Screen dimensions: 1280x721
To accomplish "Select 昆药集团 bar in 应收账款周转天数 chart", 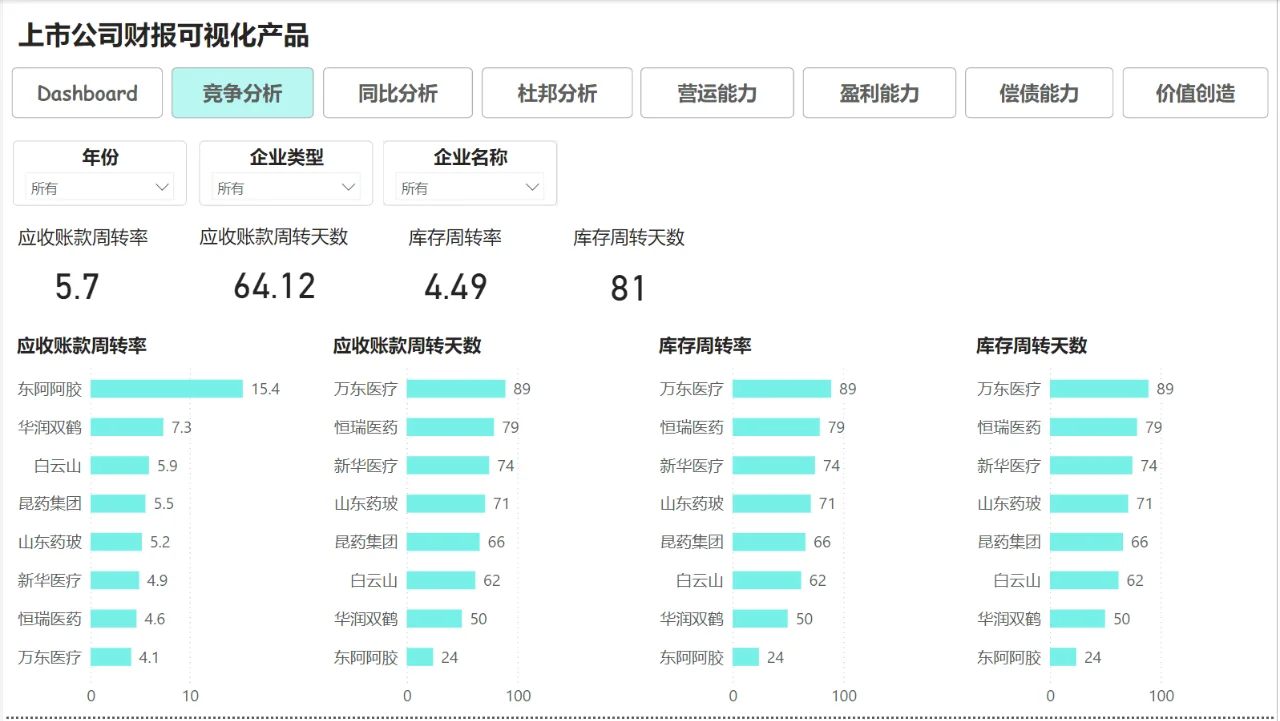I will pos(443,542).
